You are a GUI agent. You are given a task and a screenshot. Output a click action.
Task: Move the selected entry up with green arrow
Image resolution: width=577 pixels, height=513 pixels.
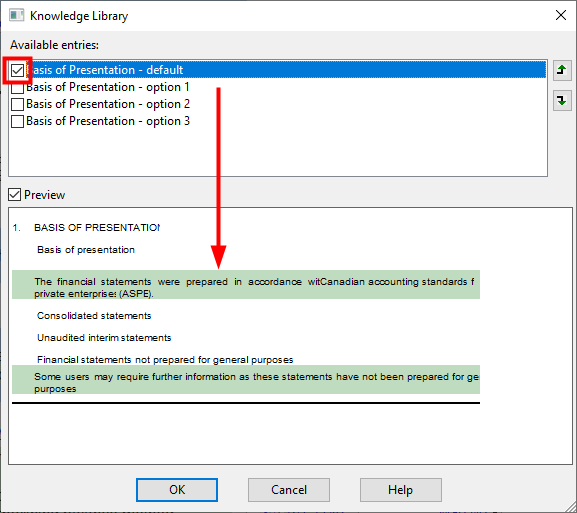562,70
